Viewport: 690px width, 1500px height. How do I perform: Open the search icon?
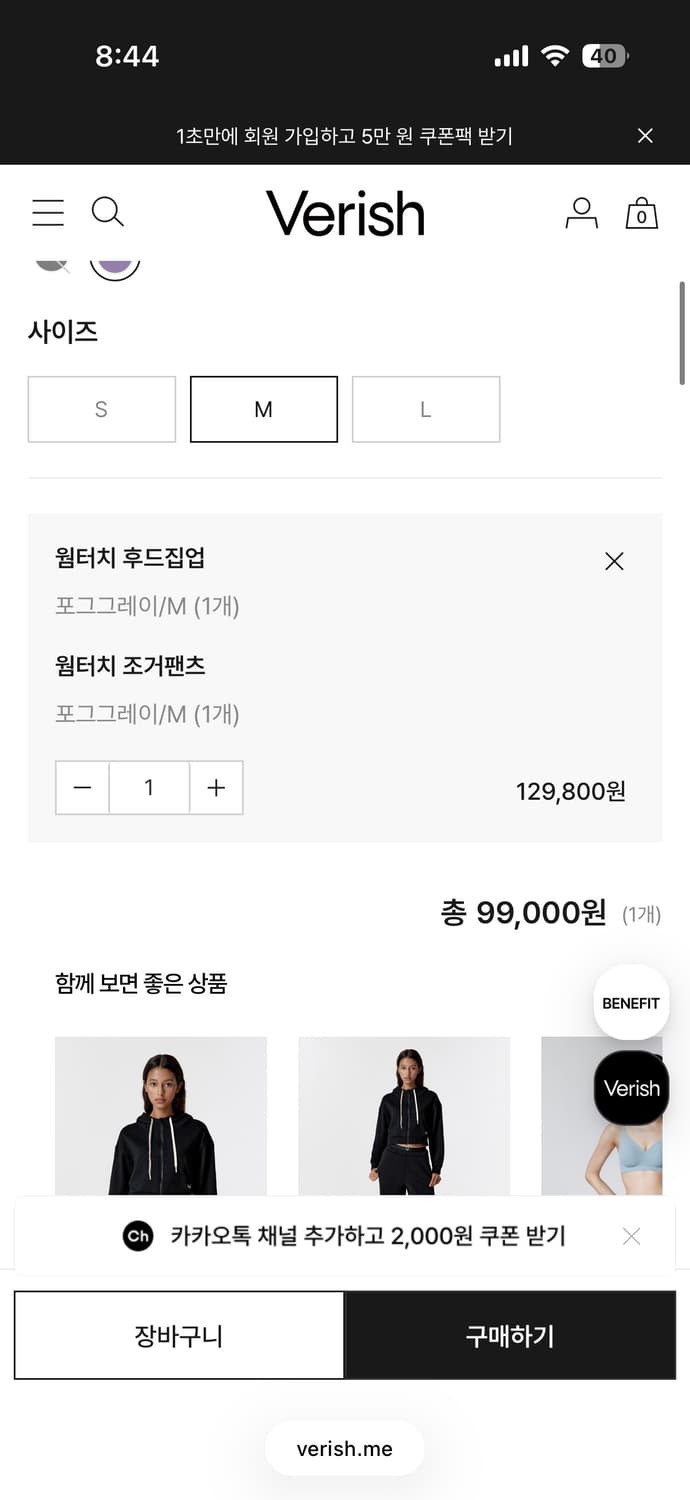tap(108, 212)
